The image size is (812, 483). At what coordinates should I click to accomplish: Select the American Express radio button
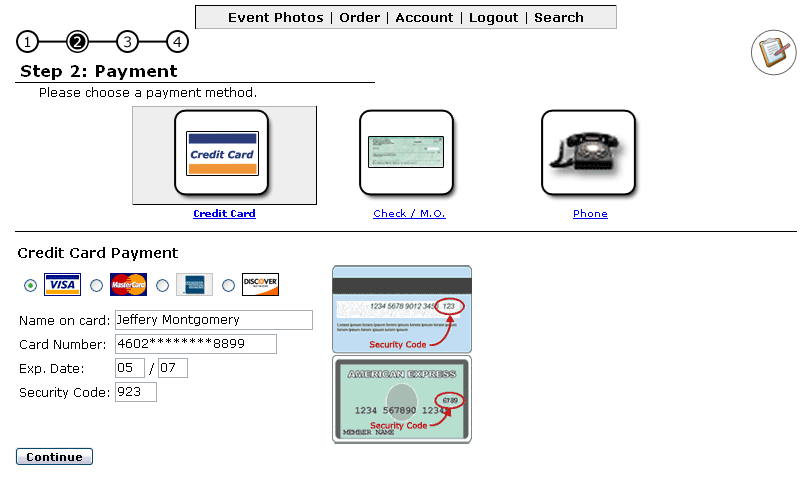(x=163, y=285)
